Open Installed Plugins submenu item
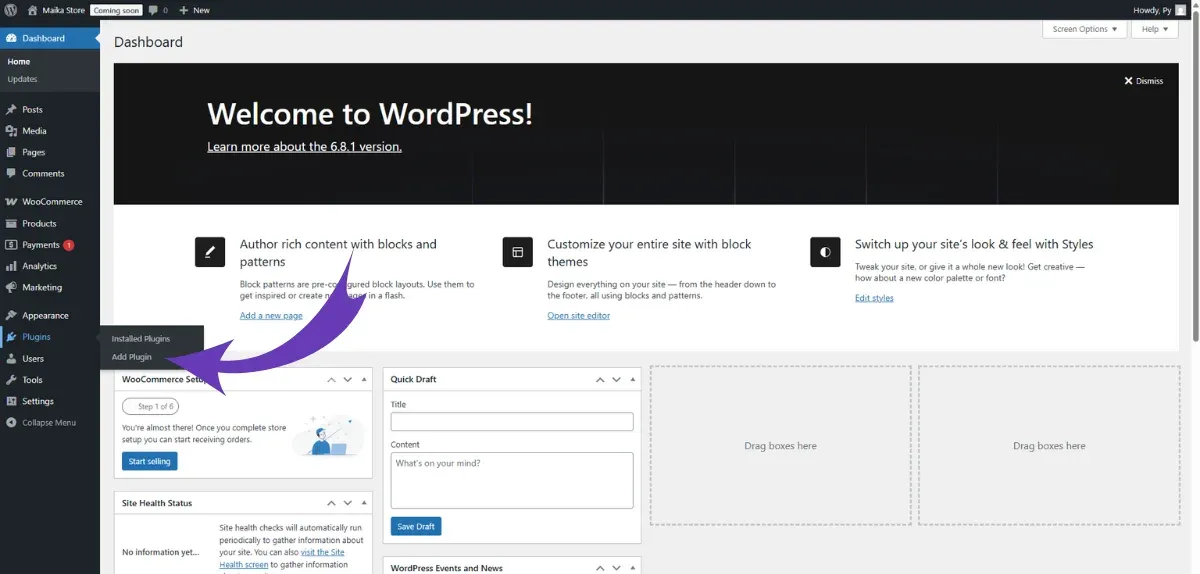This screenshot has width=1200, height=574. (140, 339)
